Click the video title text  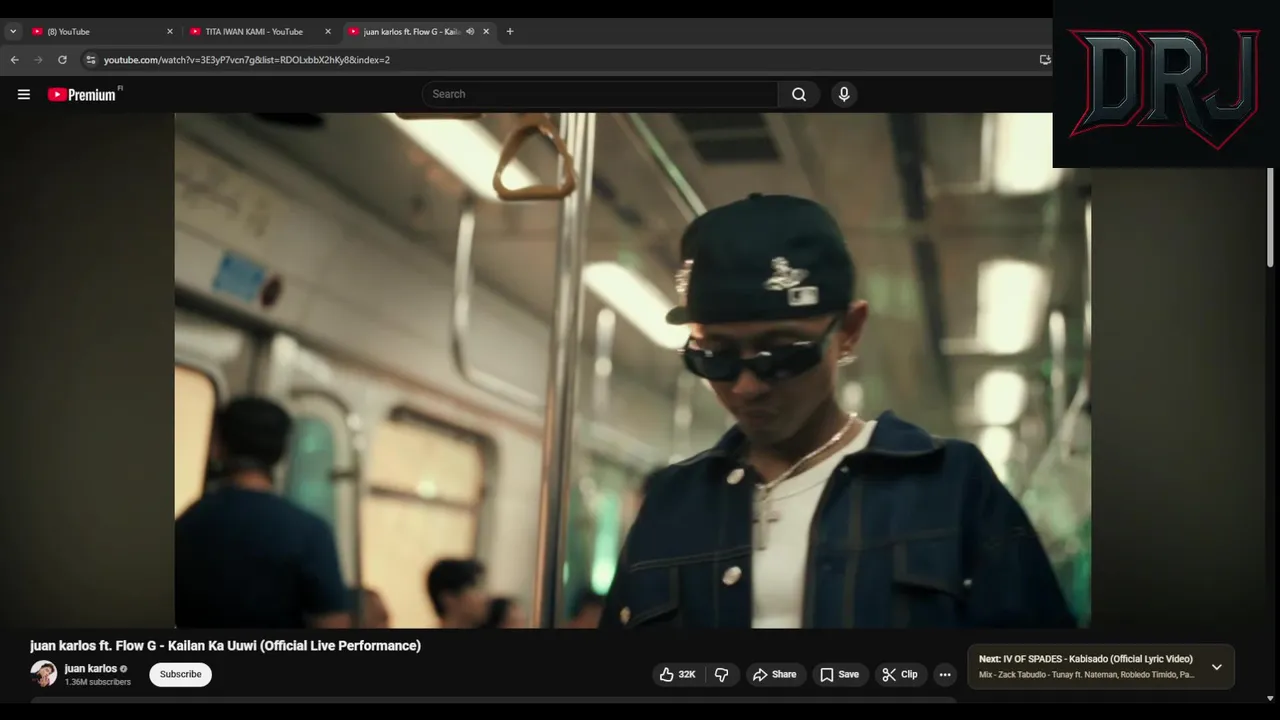point(225,646)
